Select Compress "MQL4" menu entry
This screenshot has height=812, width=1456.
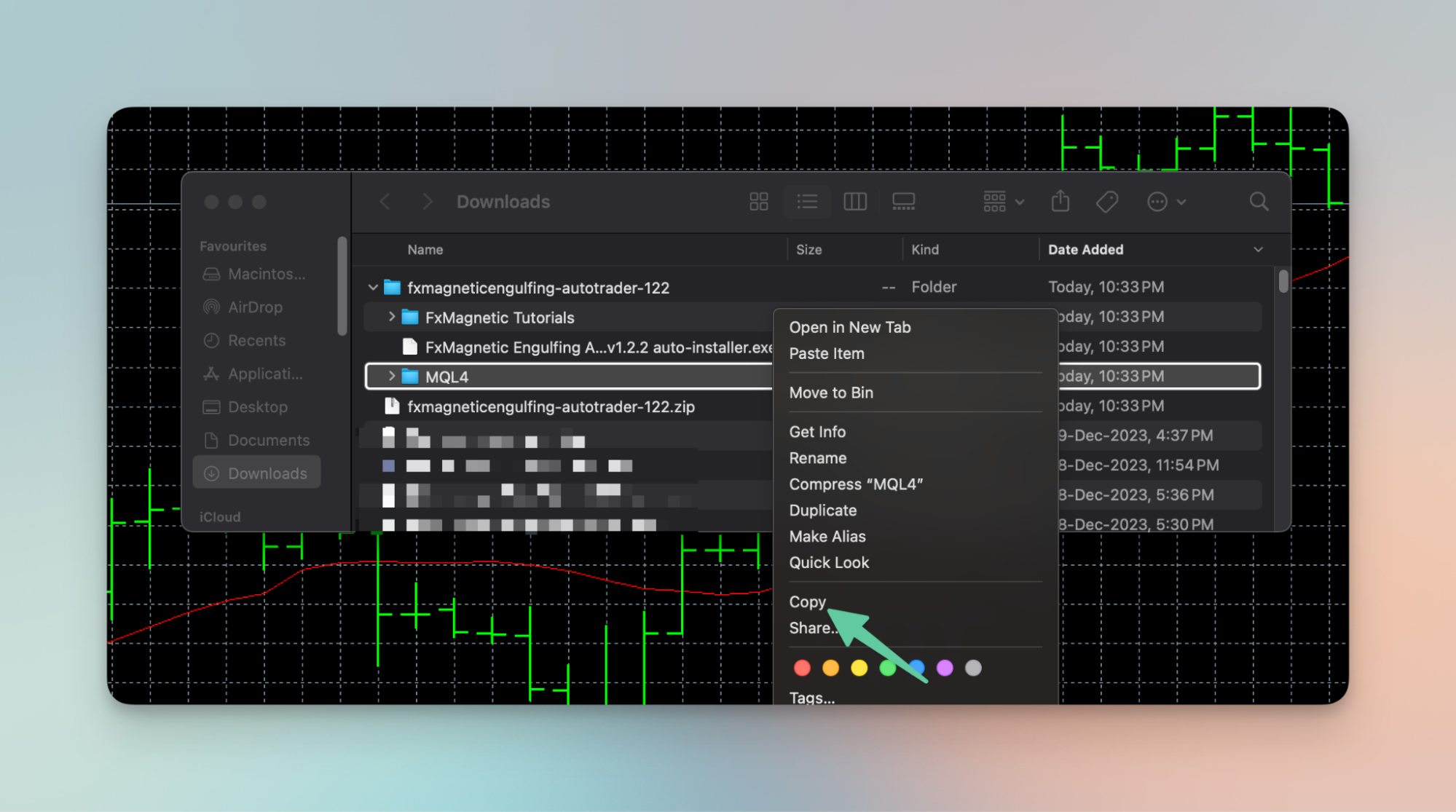pyautogui.click(x=855, y=484)
